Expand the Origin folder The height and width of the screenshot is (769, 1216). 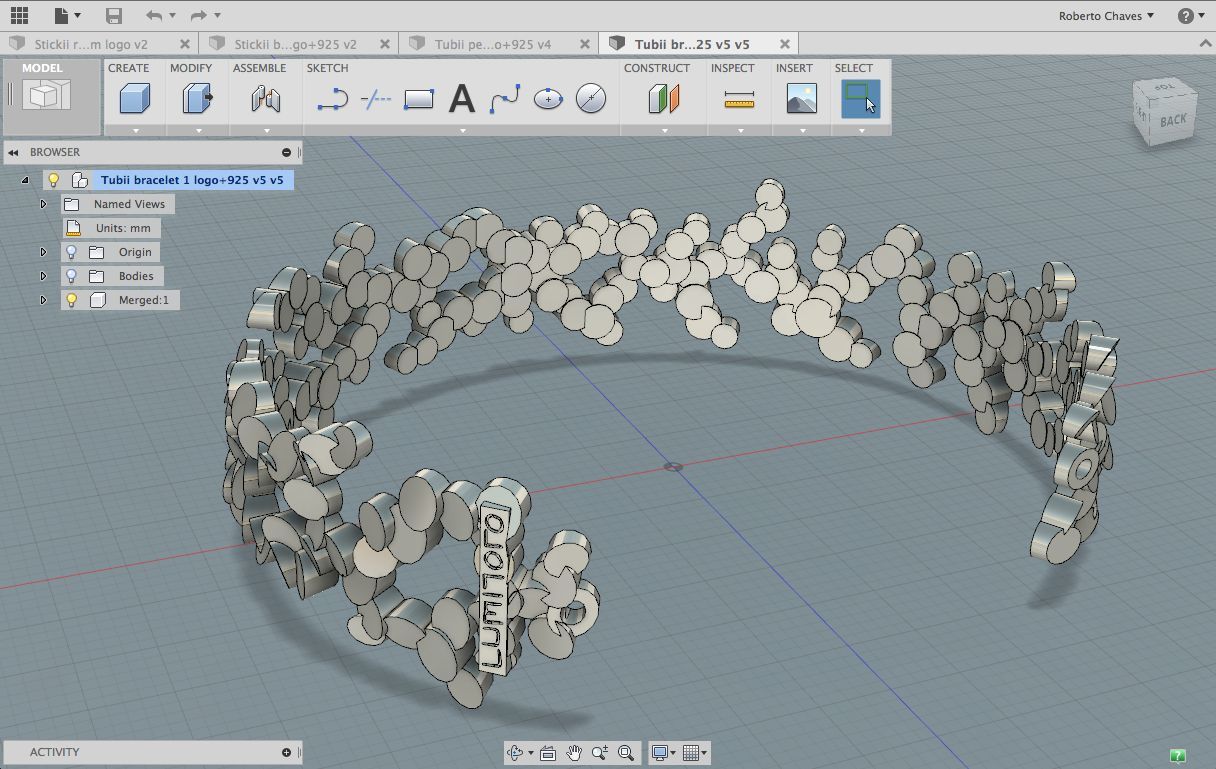coord(43,252)
